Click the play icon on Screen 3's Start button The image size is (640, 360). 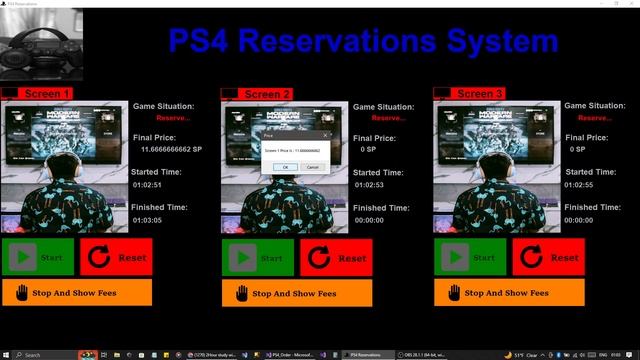455,257
